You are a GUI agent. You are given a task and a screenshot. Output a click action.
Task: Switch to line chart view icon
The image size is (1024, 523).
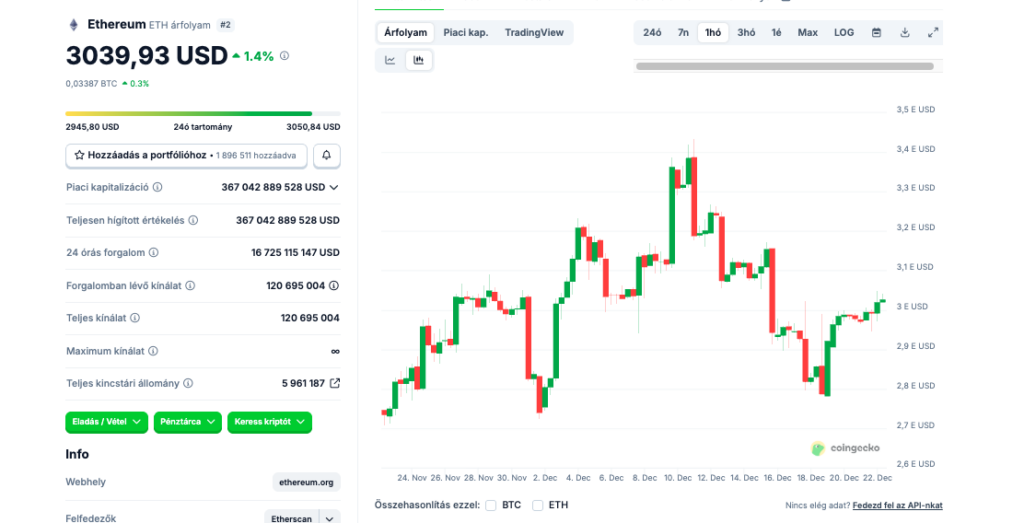click(390, 61)
